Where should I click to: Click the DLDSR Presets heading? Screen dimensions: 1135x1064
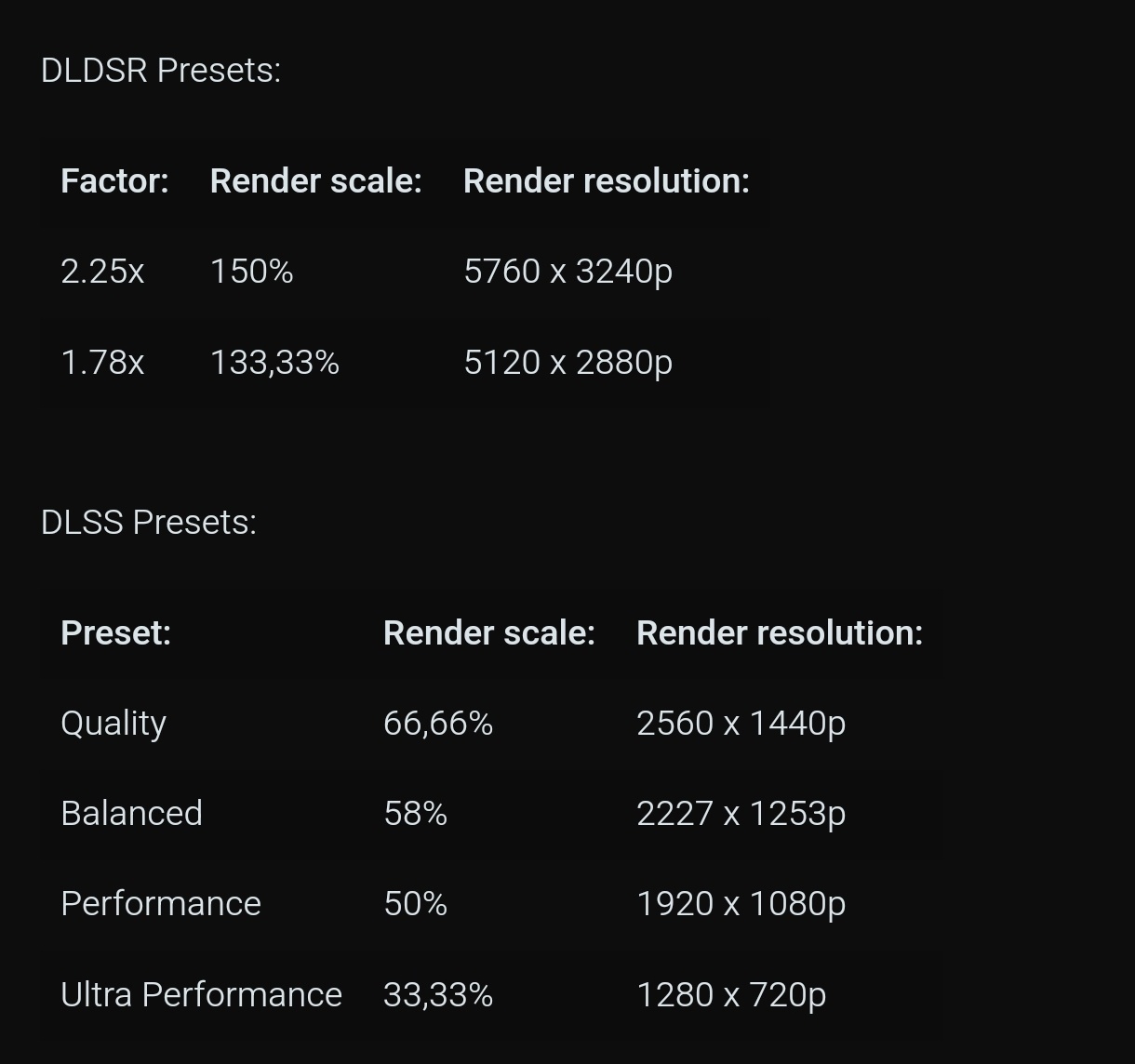[x=161, y=71]
